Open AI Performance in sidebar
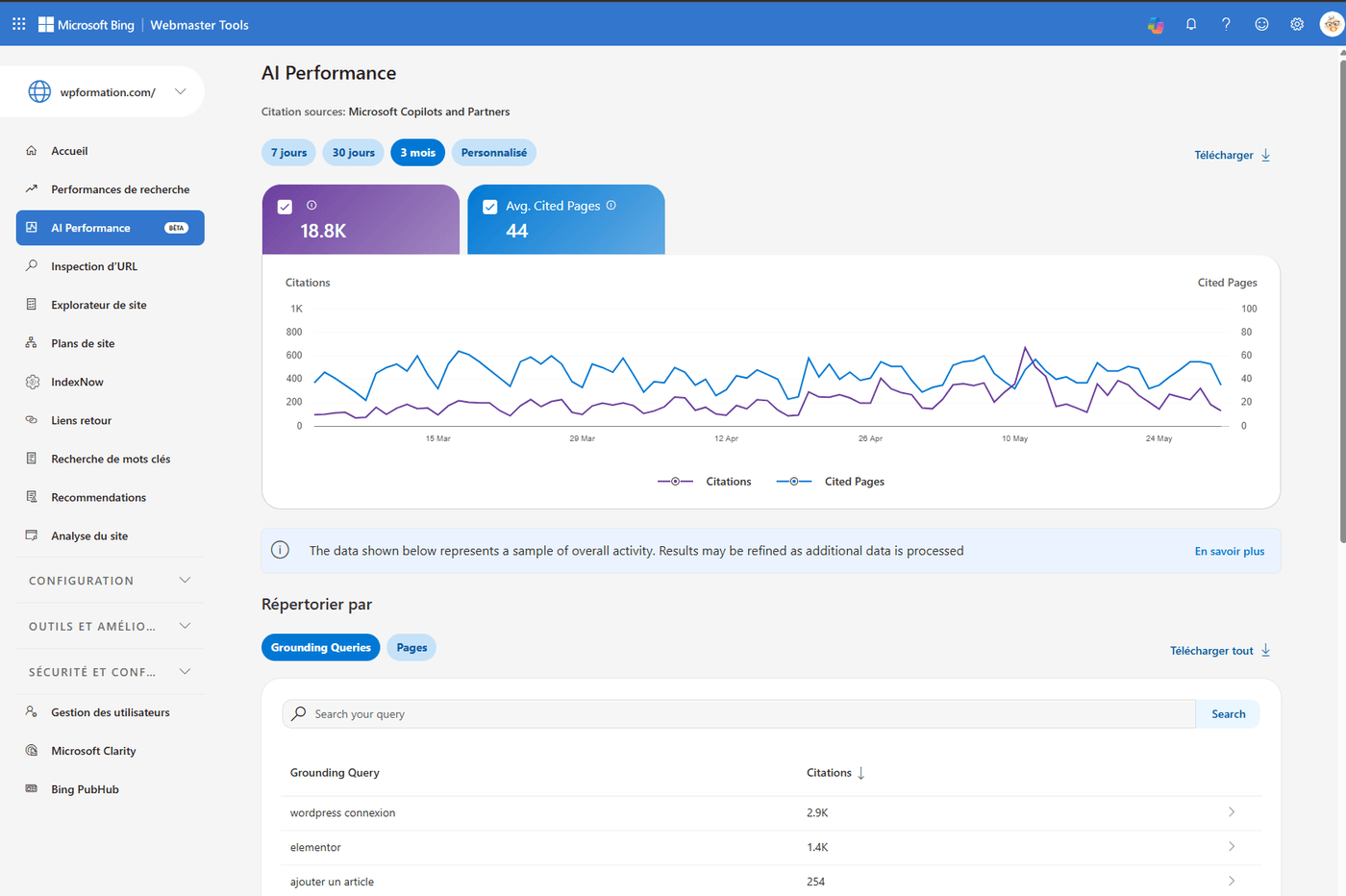 click(111, 228)
